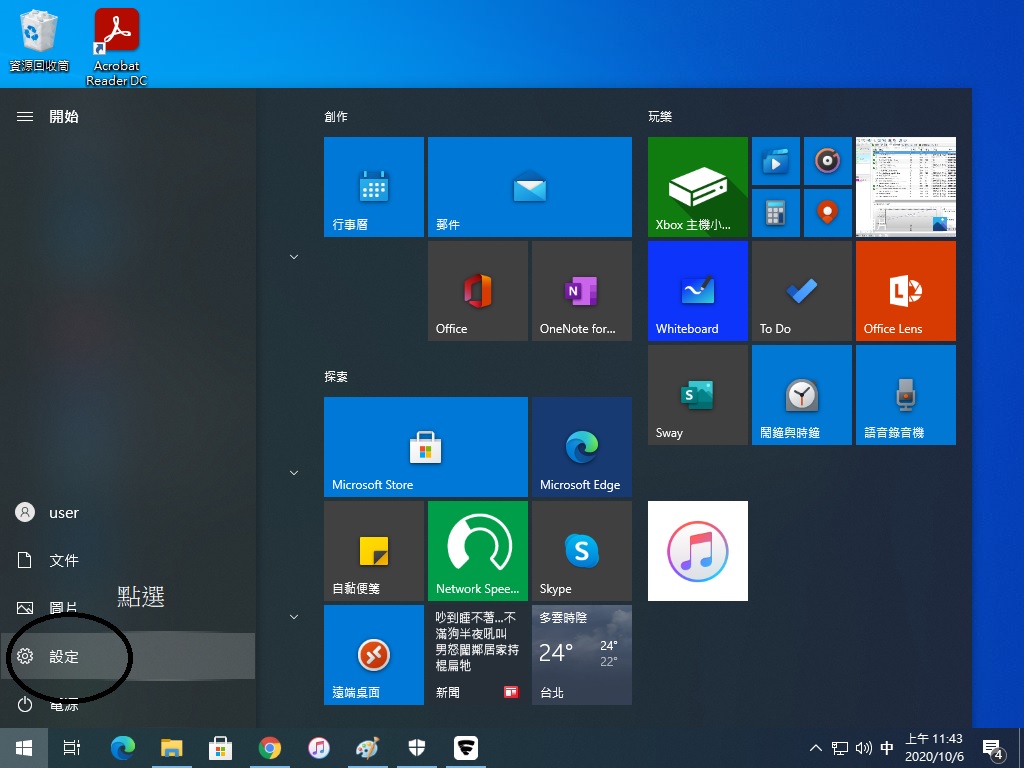Open the 台北 weather tile

coord(582,655)
